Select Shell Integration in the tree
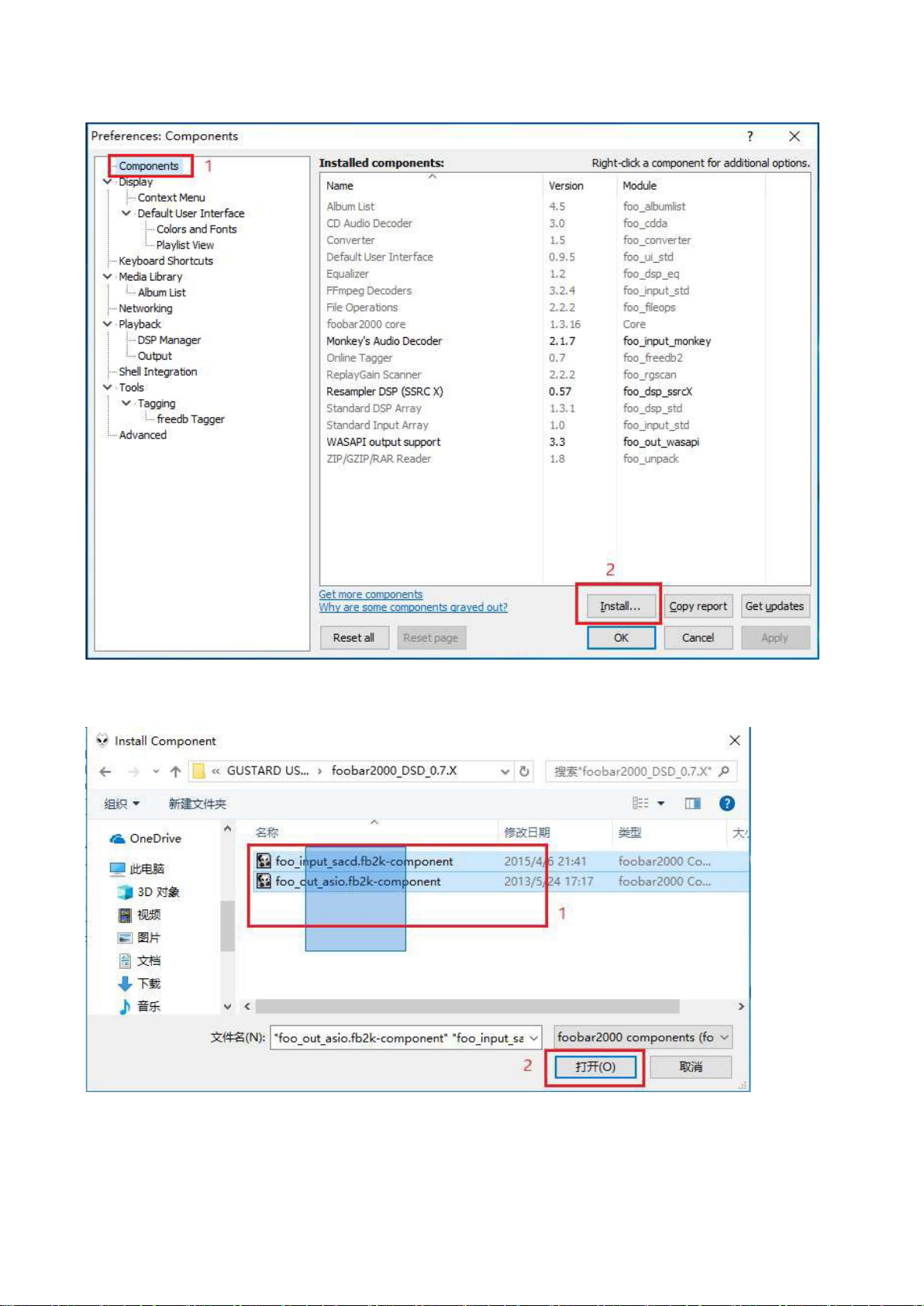The height and width of the screenshot is (1306, 924). pyautogui.click(x=158, y=372)
